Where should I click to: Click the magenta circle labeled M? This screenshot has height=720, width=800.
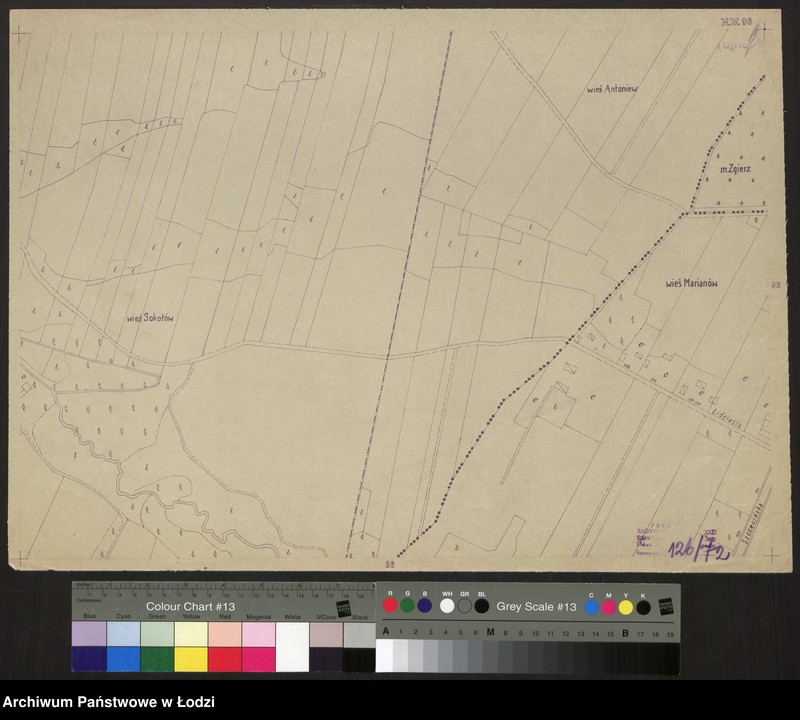tap(609, 607)
